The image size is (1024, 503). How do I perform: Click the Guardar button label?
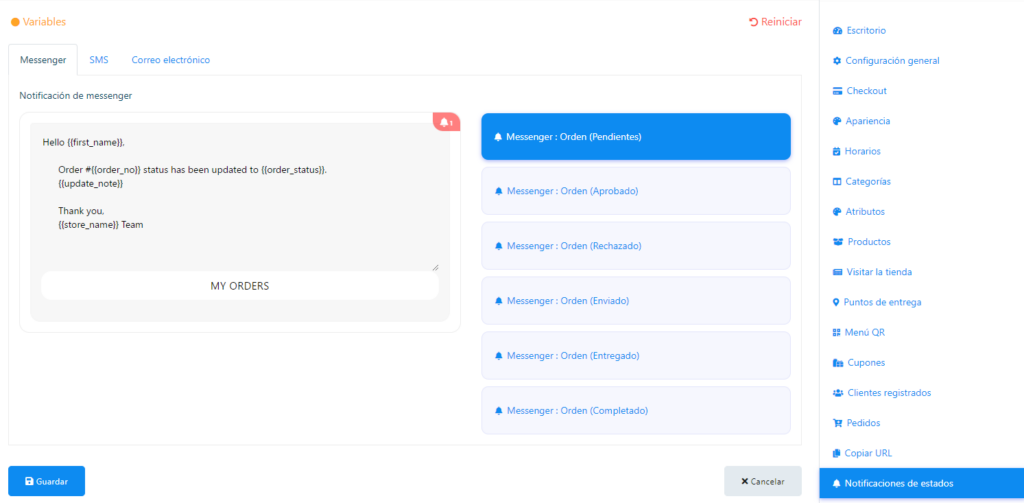[52, 481]
